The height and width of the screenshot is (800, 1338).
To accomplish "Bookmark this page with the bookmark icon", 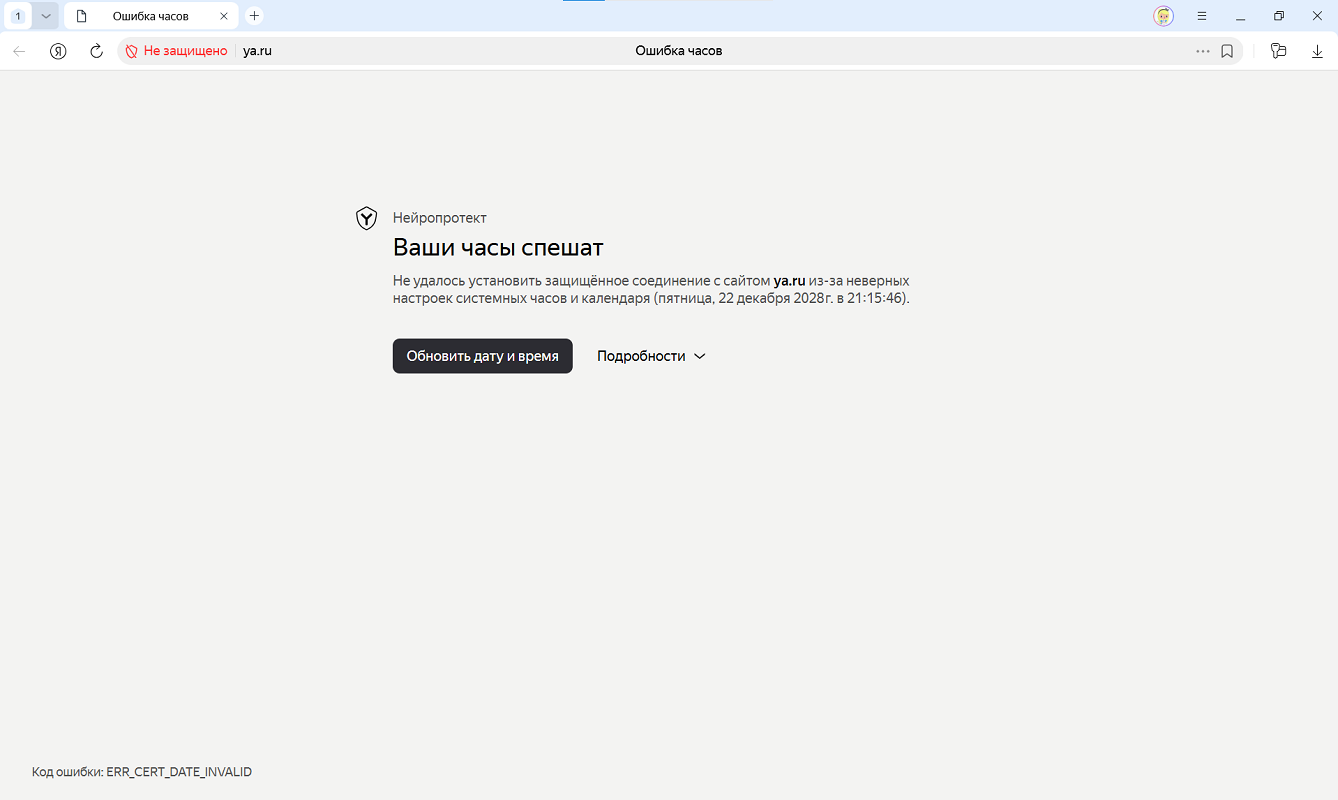I will 1227,51.
